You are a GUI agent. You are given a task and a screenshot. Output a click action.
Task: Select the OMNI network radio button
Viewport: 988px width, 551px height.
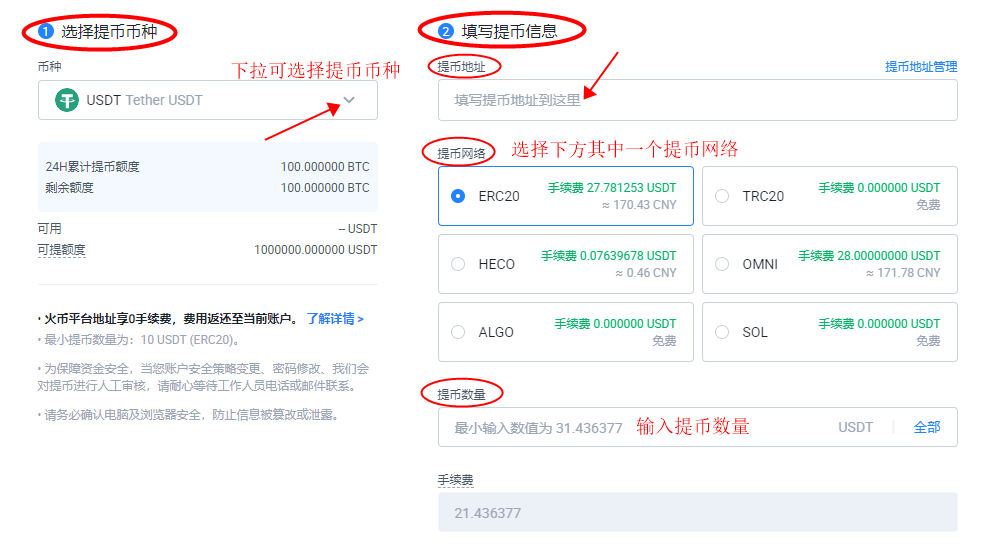tap(722, 264)
